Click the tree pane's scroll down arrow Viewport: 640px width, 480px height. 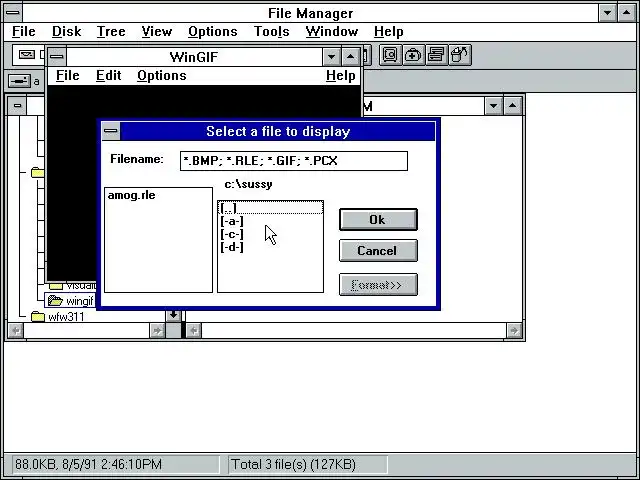(x=173, y=315)
